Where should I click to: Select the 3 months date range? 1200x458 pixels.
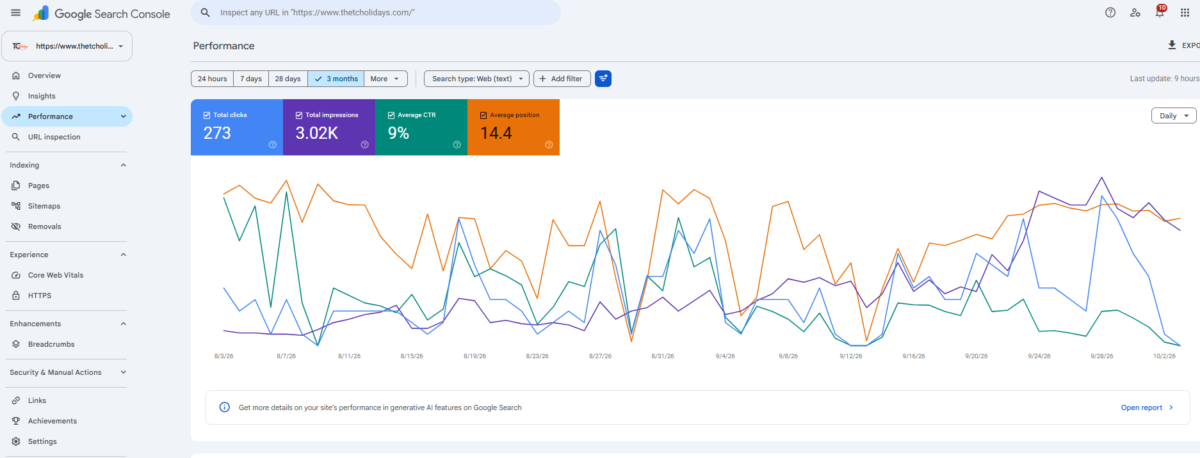(x=335, y=79)
